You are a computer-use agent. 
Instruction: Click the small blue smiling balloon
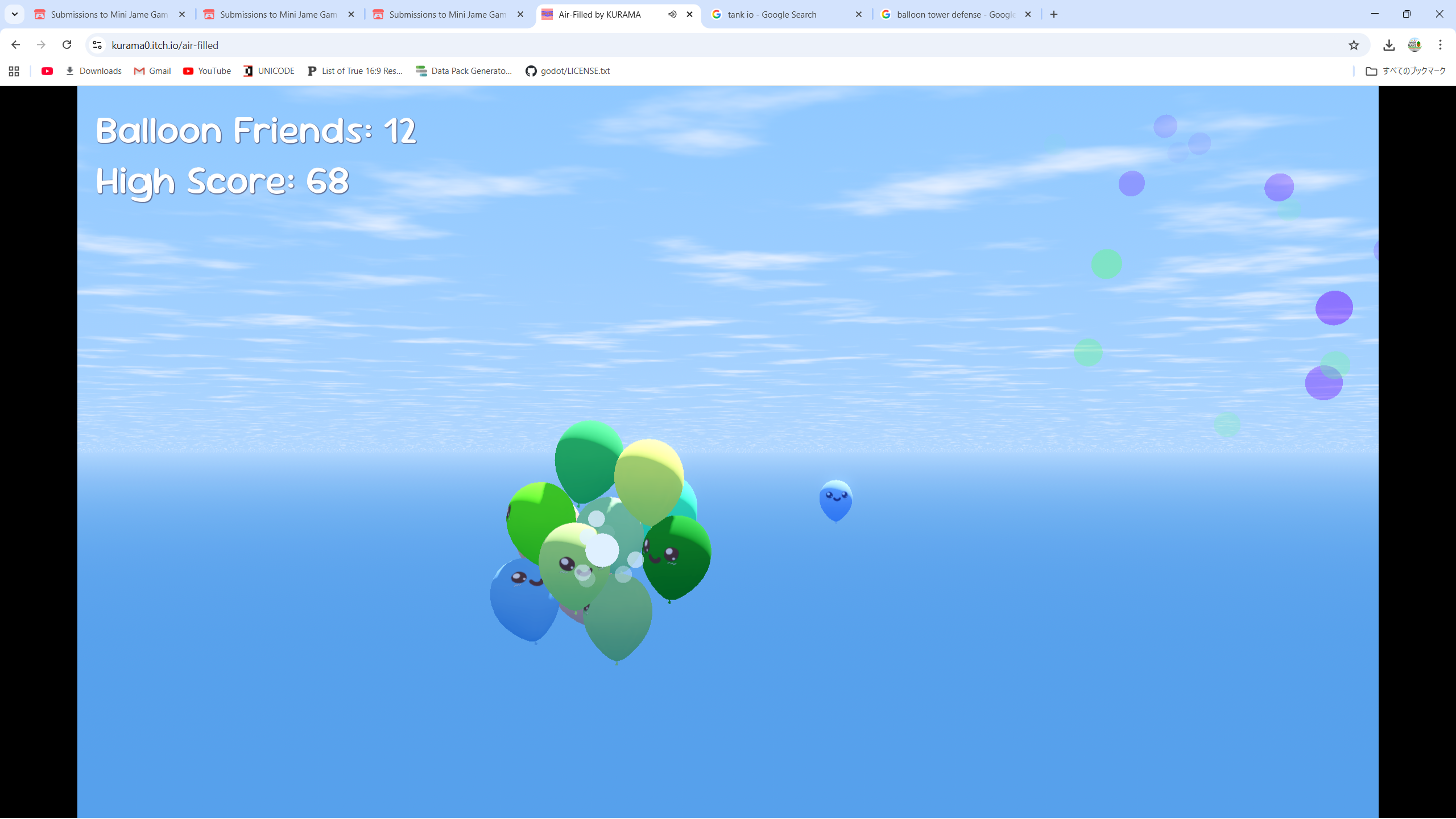coord(835,499)
